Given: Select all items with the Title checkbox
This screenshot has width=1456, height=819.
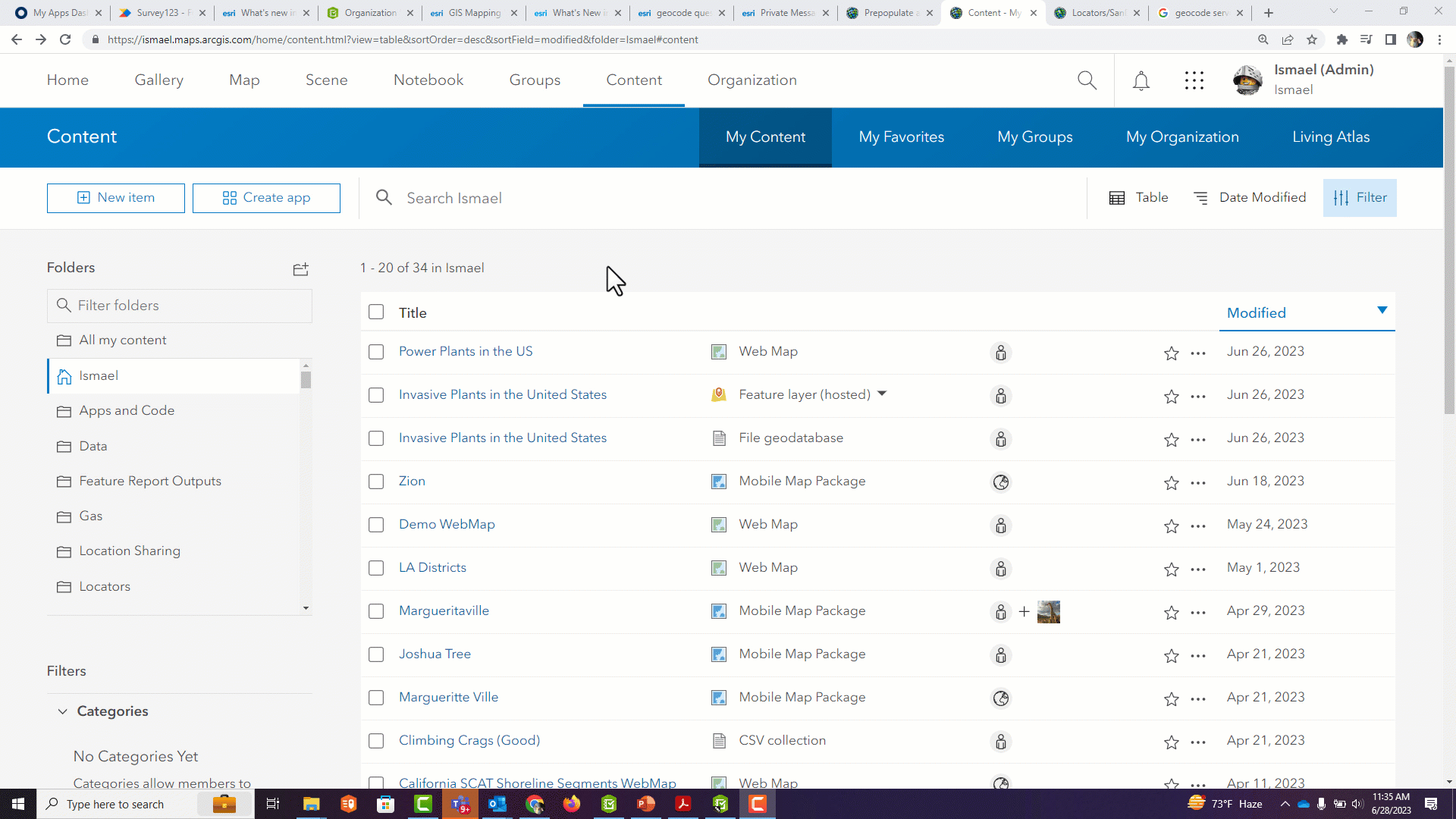Looking at the screenshot, I should click(376, 312).
